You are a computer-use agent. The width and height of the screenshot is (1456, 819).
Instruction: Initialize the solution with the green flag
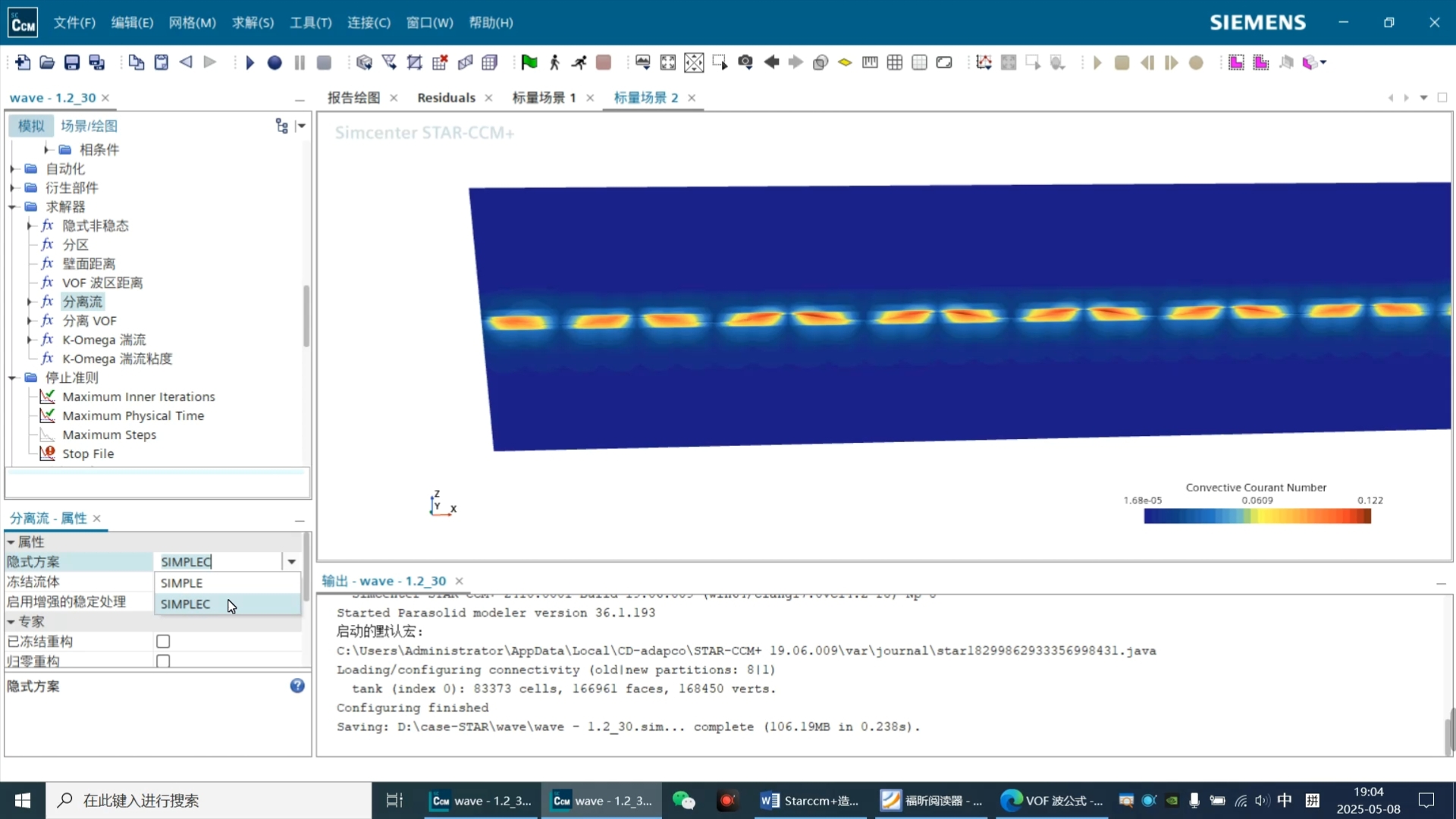pyautogui.click(x=529, y=63)
